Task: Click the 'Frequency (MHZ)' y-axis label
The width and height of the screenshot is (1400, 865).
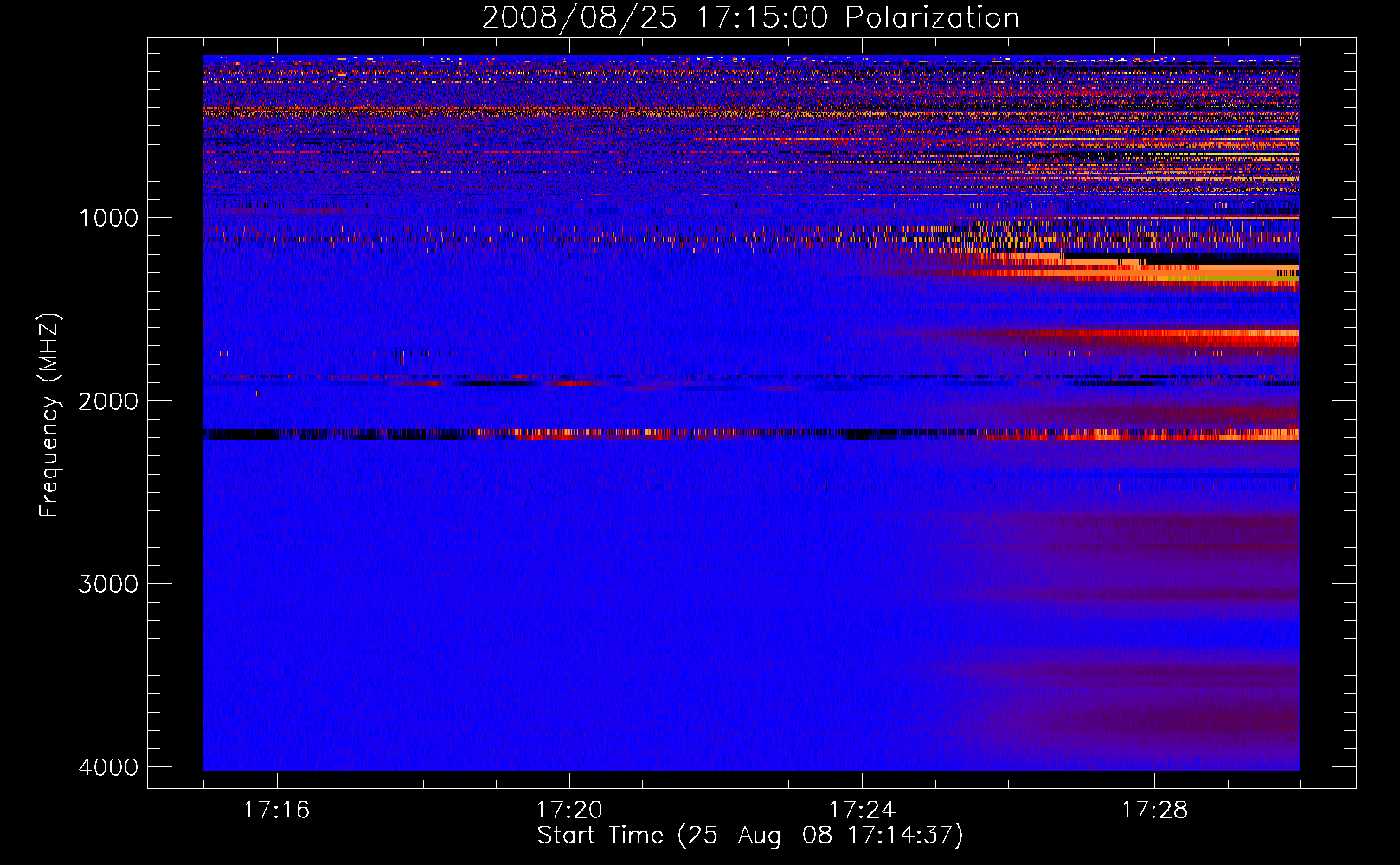Action: tap(49, 415)
